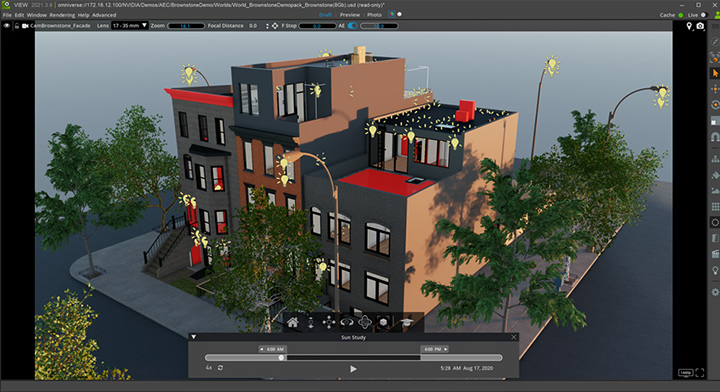Toggle the camera lock icon
The width and height of the screenshot is (720, 392).
click(x=17, y=26)
